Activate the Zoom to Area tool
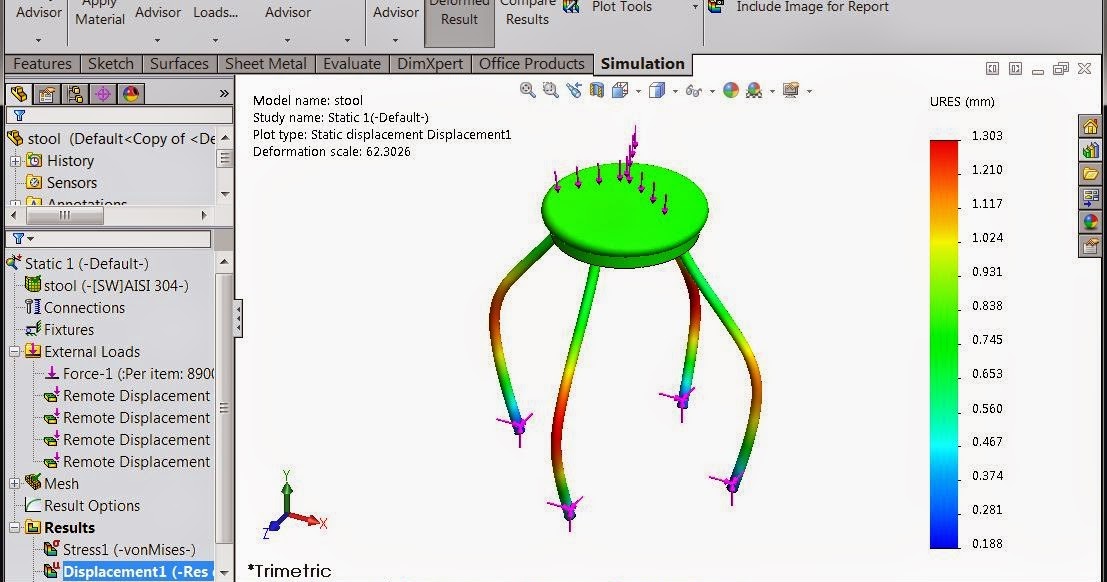 tap(550, 89)
